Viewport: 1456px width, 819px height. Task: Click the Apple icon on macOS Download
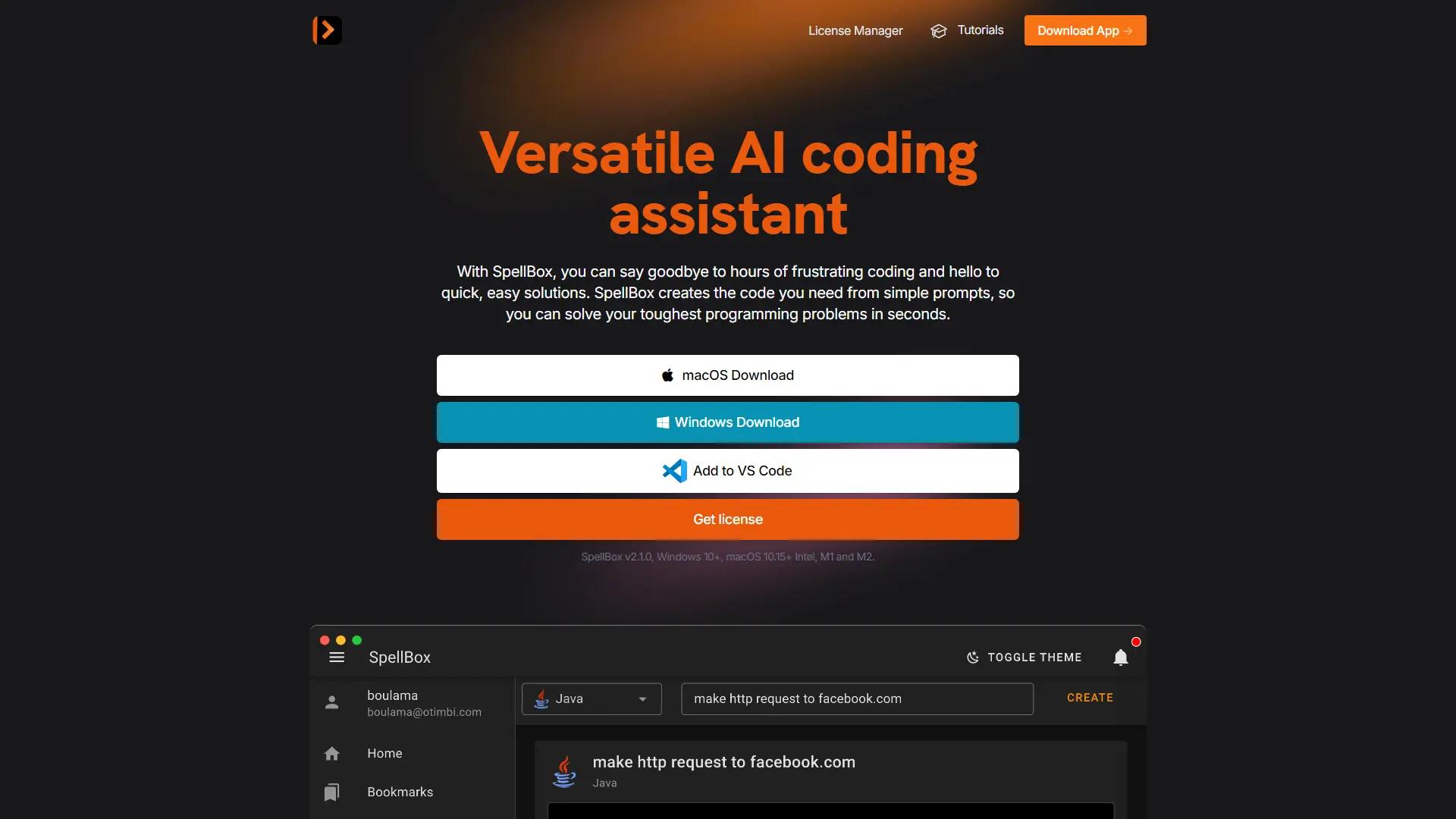(667, 375)
